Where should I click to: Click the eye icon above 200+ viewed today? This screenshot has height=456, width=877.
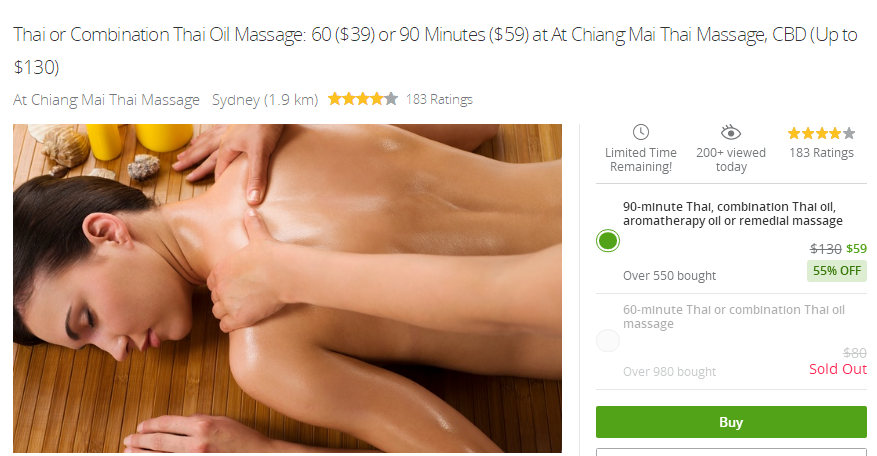(x=730, y=133)
